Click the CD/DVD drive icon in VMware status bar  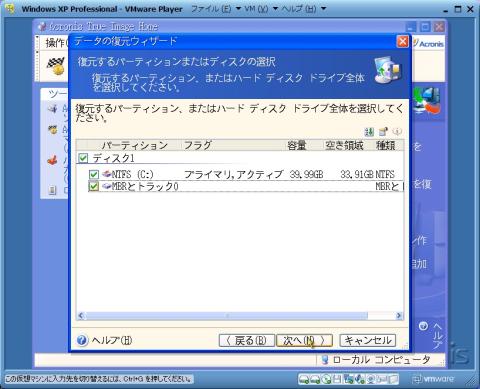tap(327, 379)
